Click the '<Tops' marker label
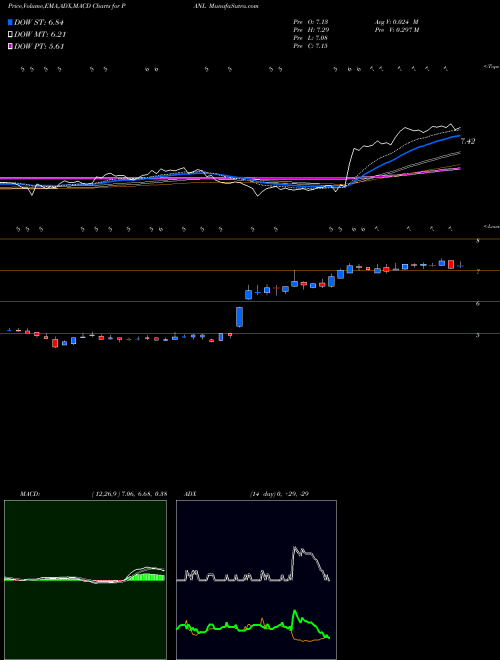Screen dimensions: 500x660 pyautogui.click(x=492, y=67)
